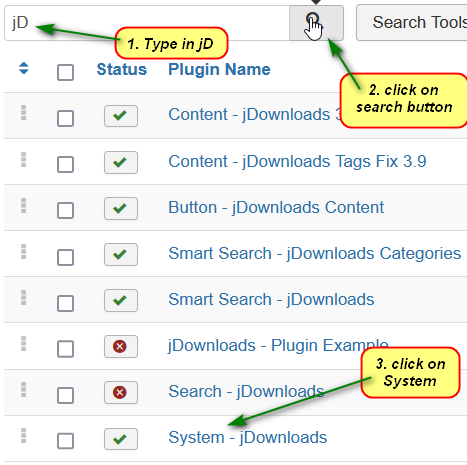Disable Smart Search - jDownloads status toggle
The height and width of the screenshot is (465, 467).
pos(121,300)
